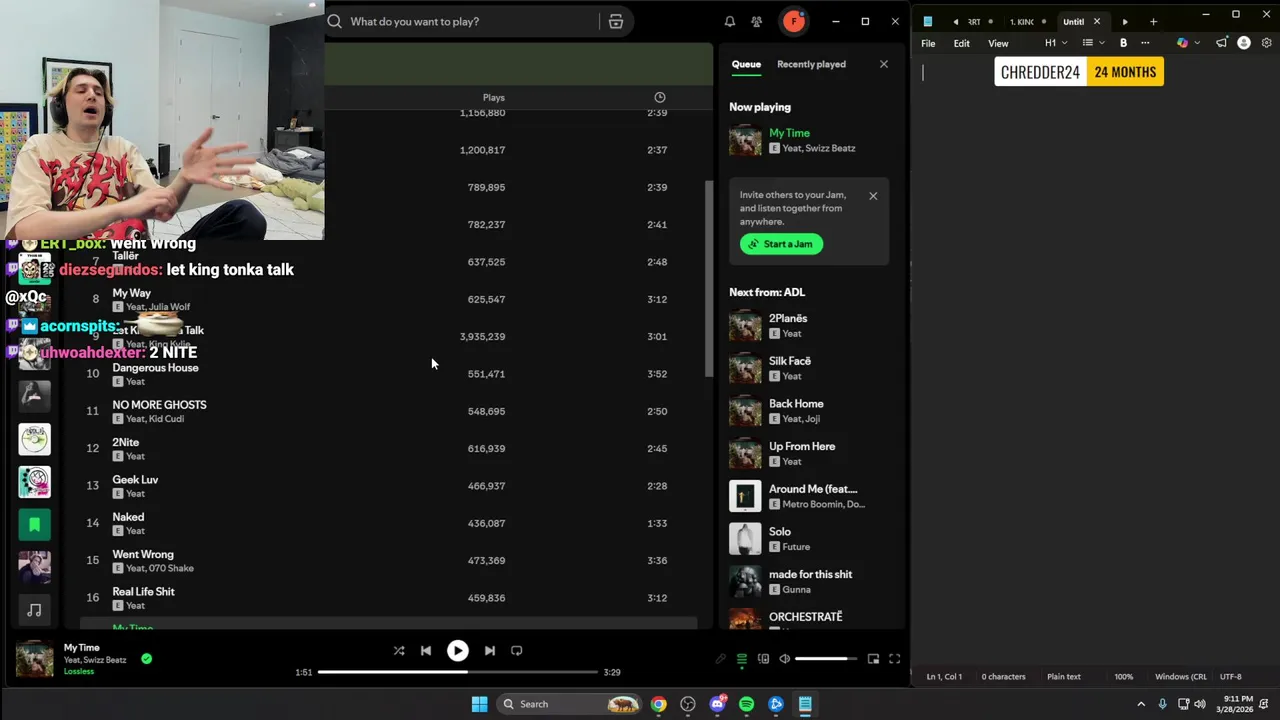
Task: Open the Notepad account avatar
Action: (x=1244, y=43)
